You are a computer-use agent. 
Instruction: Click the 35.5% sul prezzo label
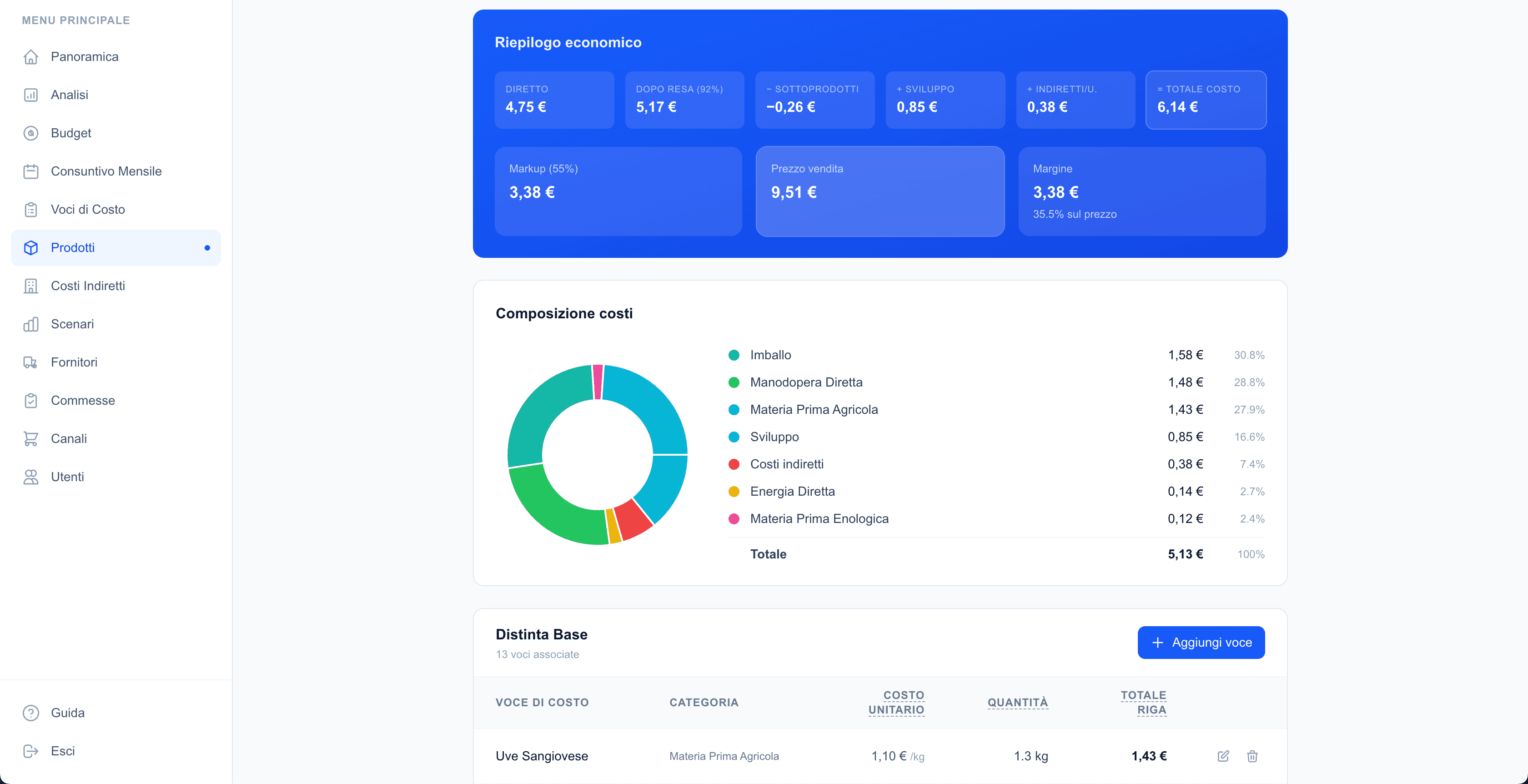pyautogui.click(x=1075, y=215)
